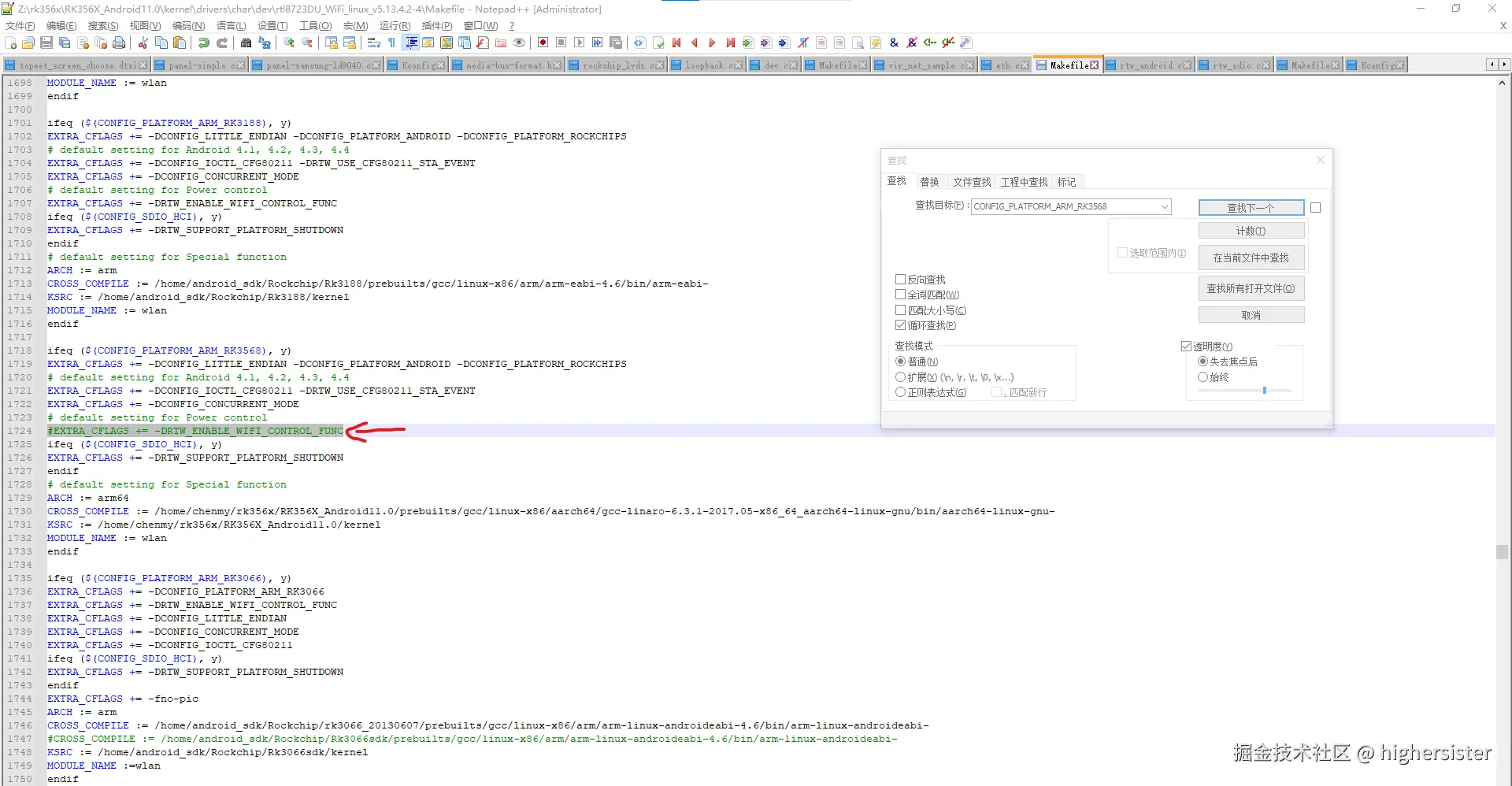Open the 搜索 (Search) menu
The height and width of the screenshot is (786, 1512).
click(103, 26)
